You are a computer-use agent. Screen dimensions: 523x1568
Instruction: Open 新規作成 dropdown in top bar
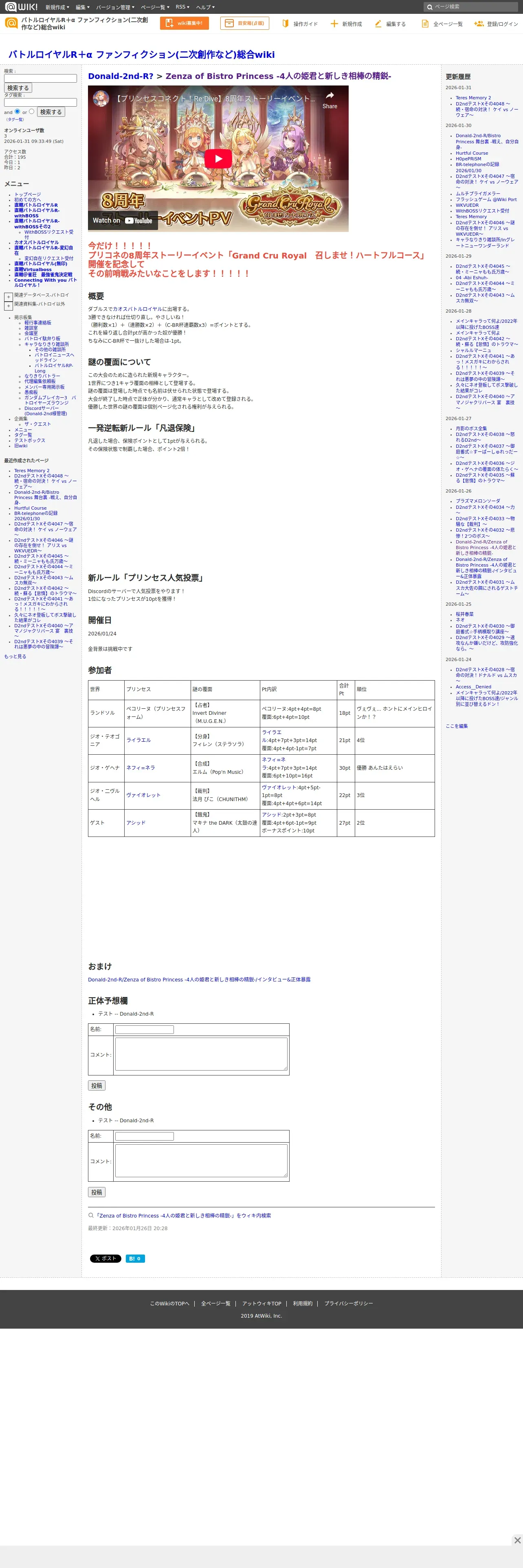(57, 7)
